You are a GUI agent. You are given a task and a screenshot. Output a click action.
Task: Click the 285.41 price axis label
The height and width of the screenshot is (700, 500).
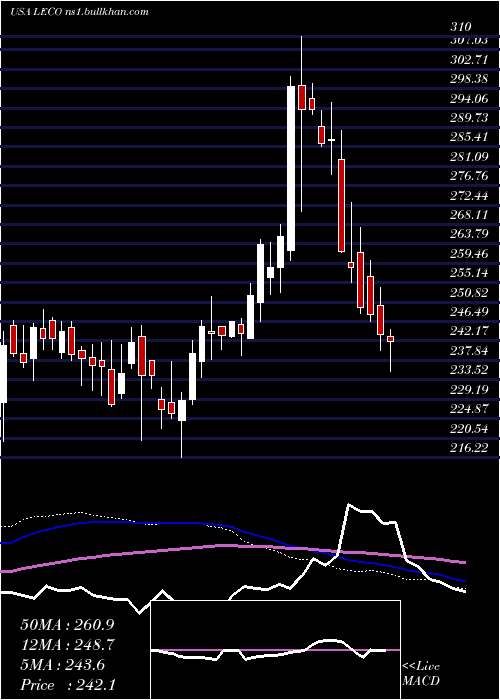coord(469,137)
